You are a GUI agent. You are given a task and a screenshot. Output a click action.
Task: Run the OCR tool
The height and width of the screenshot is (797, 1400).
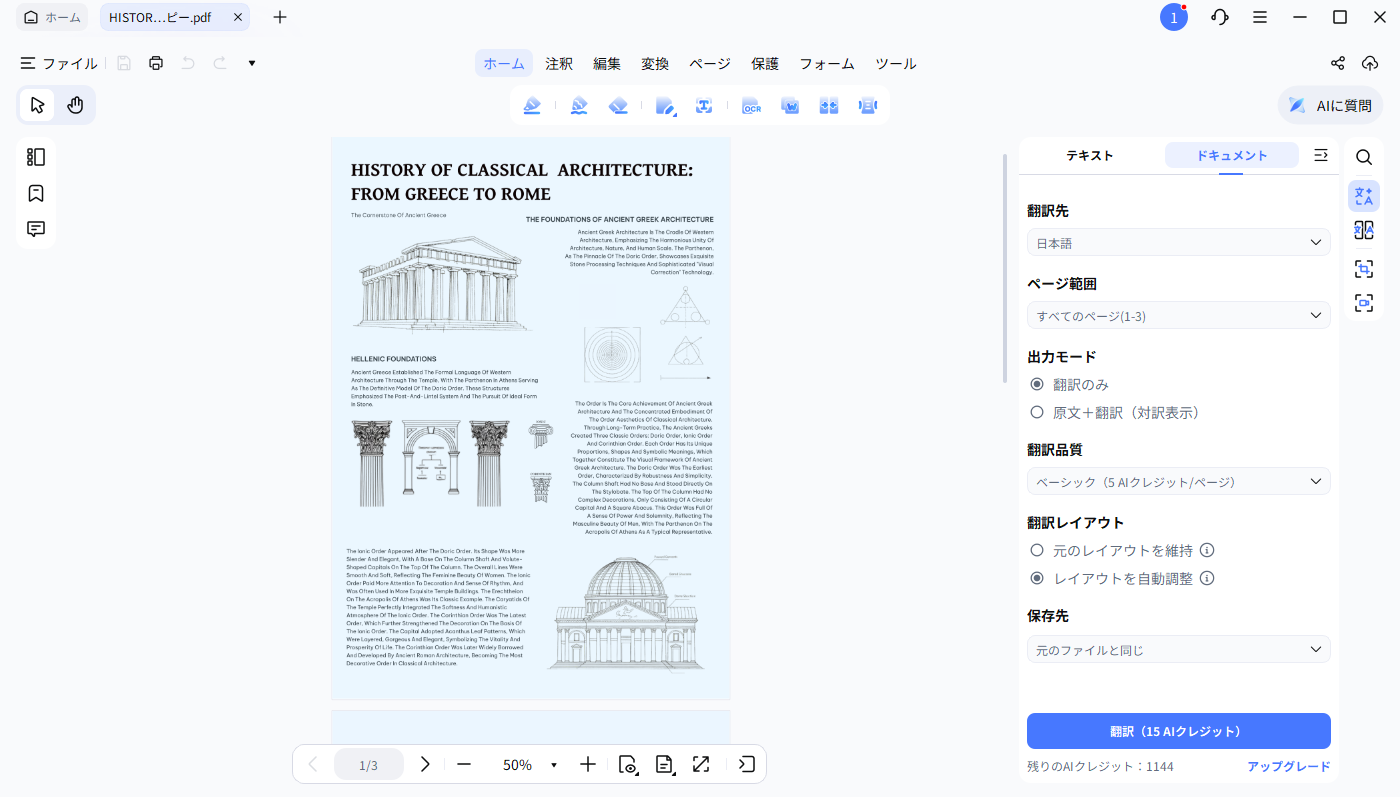tap(751, 106)
